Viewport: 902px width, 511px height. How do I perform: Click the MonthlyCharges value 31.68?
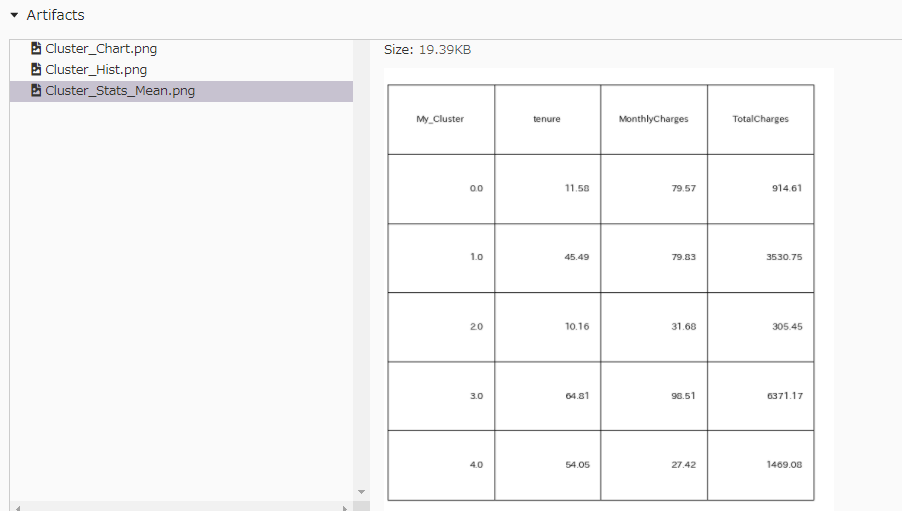tap(683, 326)
